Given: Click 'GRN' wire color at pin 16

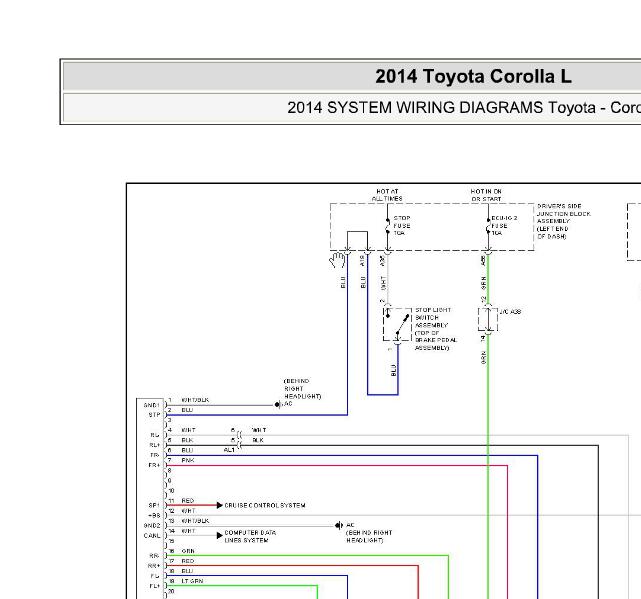Looking at the screenshot, I should click(188, 551).
